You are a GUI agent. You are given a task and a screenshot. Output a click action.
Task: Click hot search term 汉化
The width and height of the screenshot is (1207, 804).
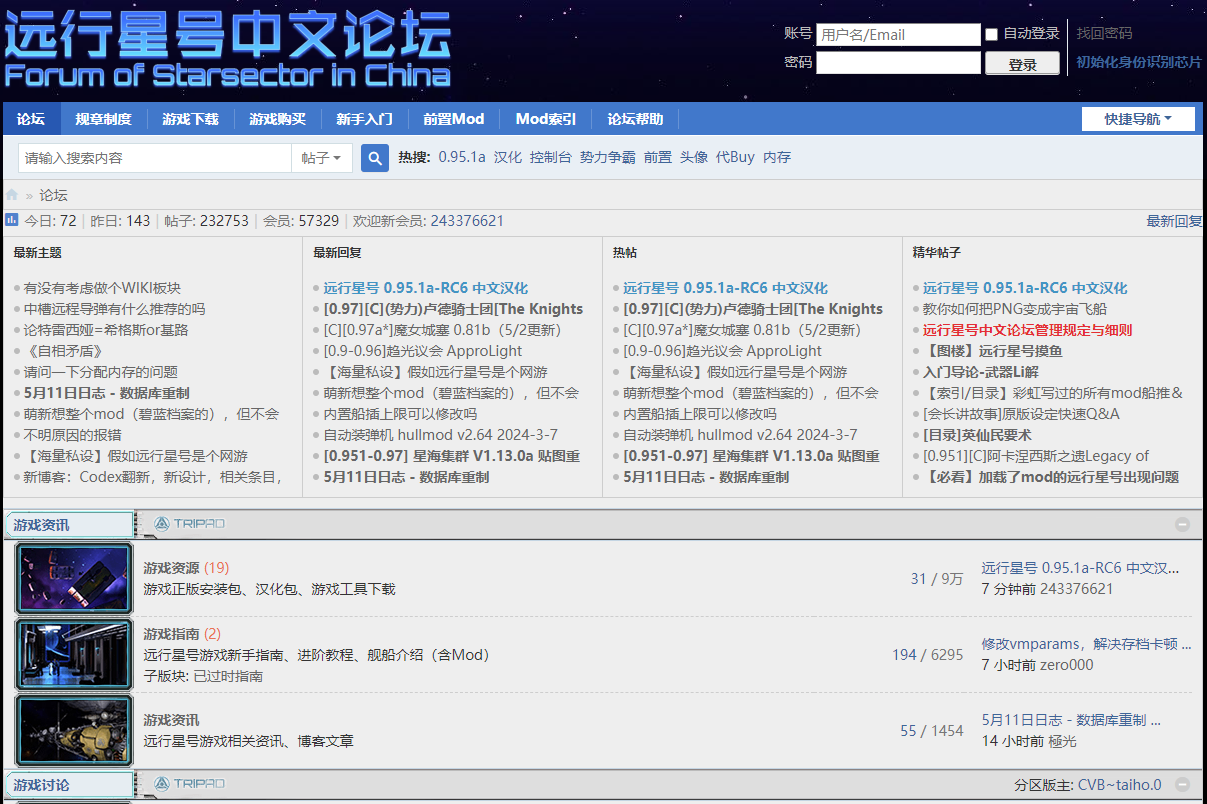(508, 157)
